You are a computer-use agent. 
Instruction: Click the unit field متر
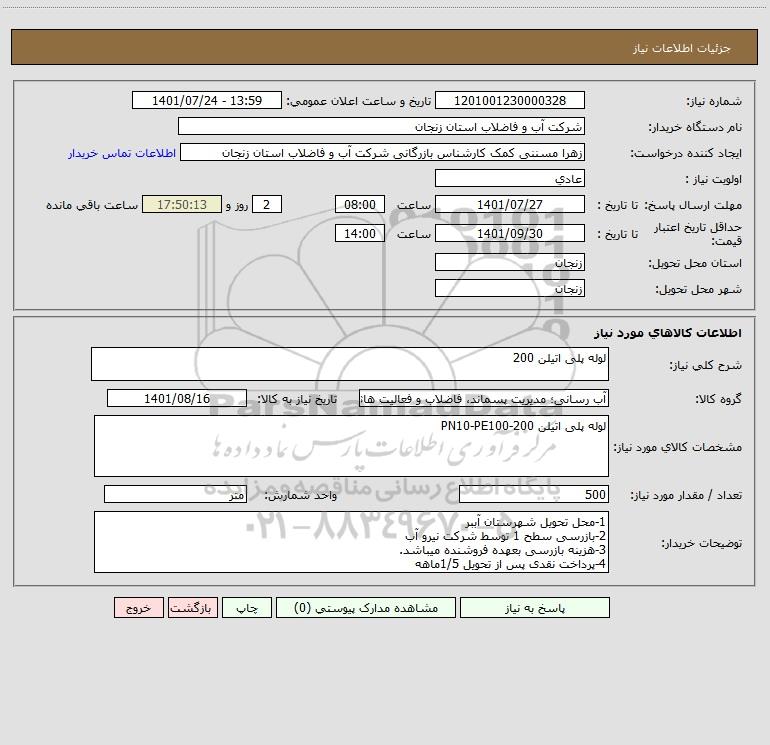[175, 495]
